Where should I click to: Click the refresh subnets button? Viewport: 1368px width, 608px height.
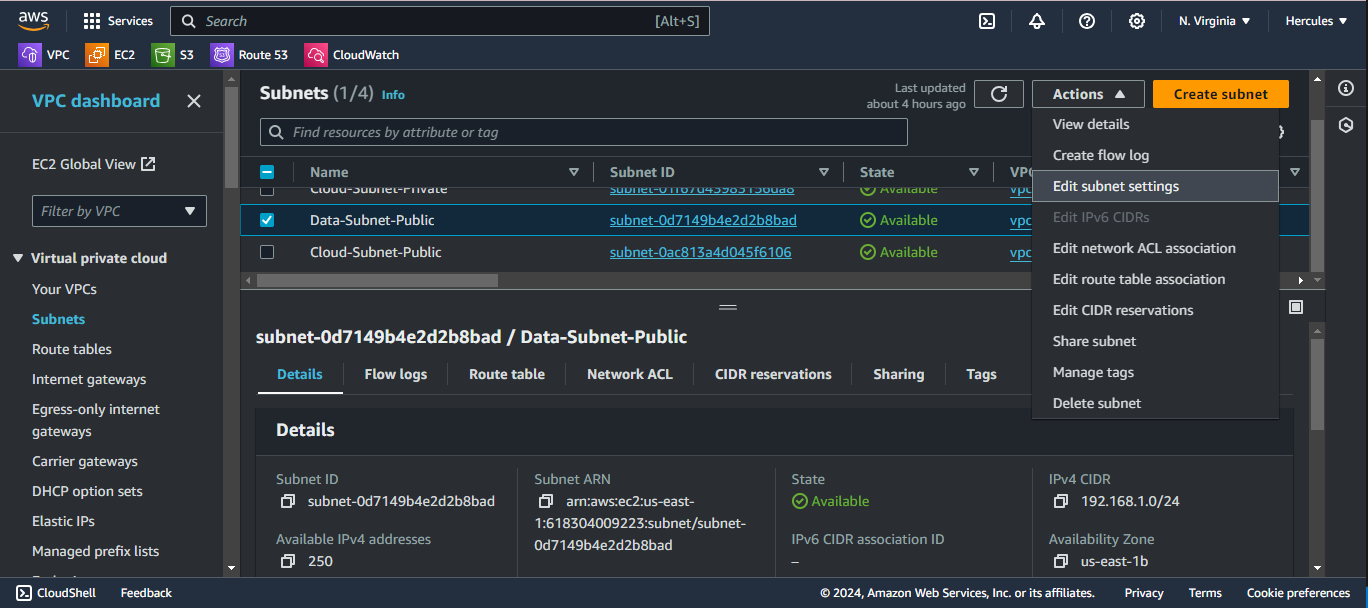[998, 94]
